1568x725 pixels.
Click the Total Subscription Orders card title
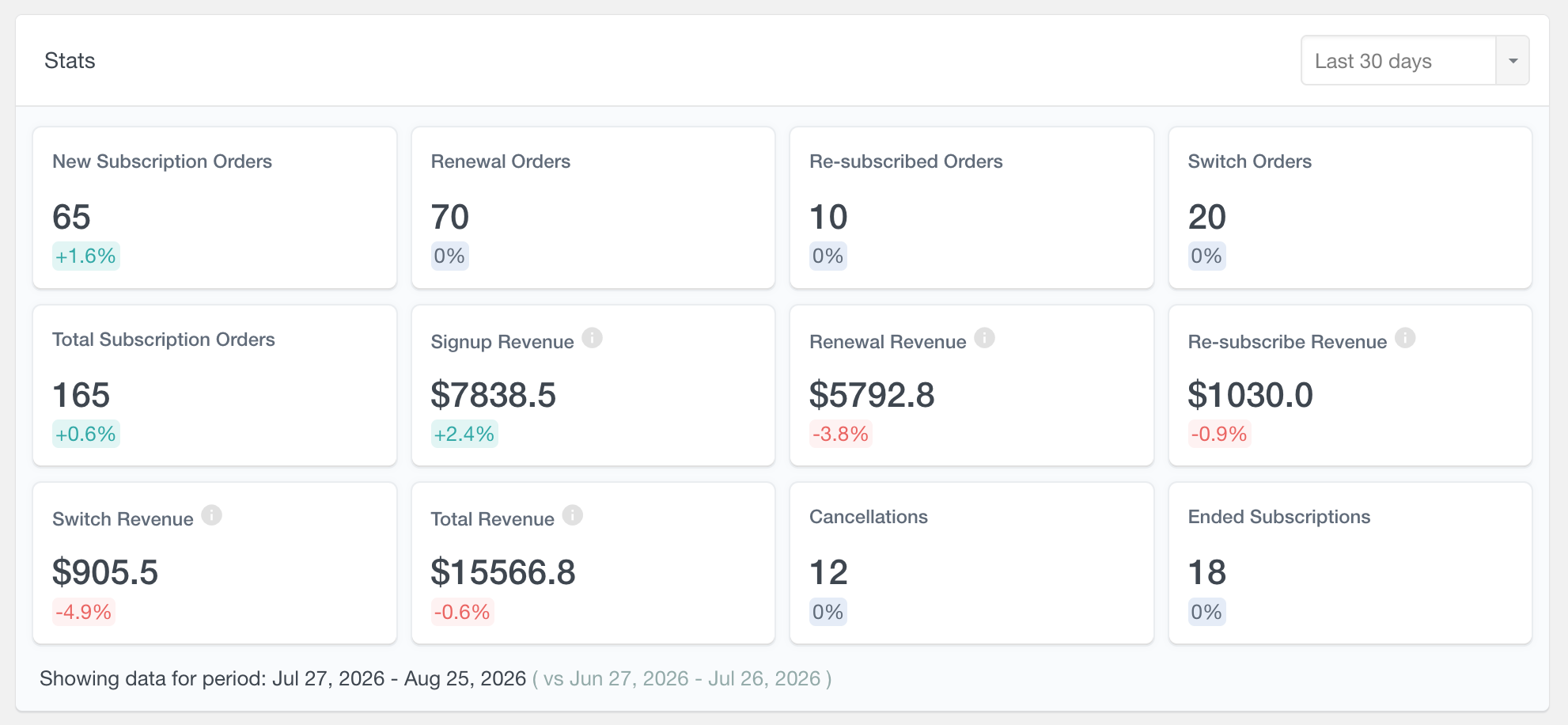(164, 340)
